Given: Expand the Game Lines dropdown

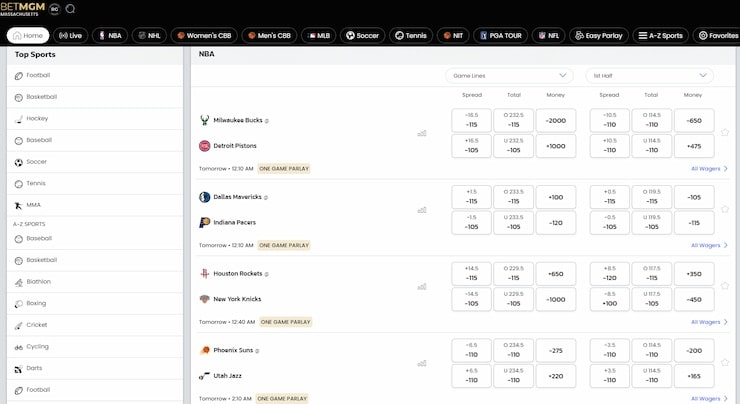Looking at the screenshot, I should click(x=509, y=76).
